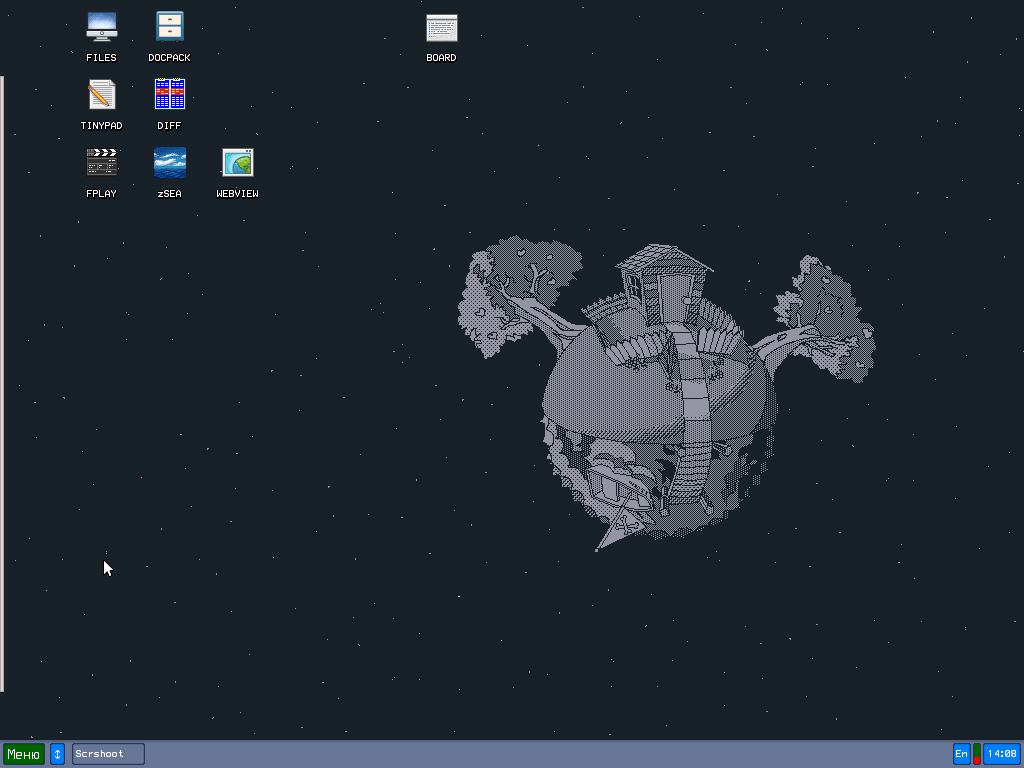Open the zSEA image viewer icon
The width and height of the screenshot is (1024, 768).
(x=169, y=163)
